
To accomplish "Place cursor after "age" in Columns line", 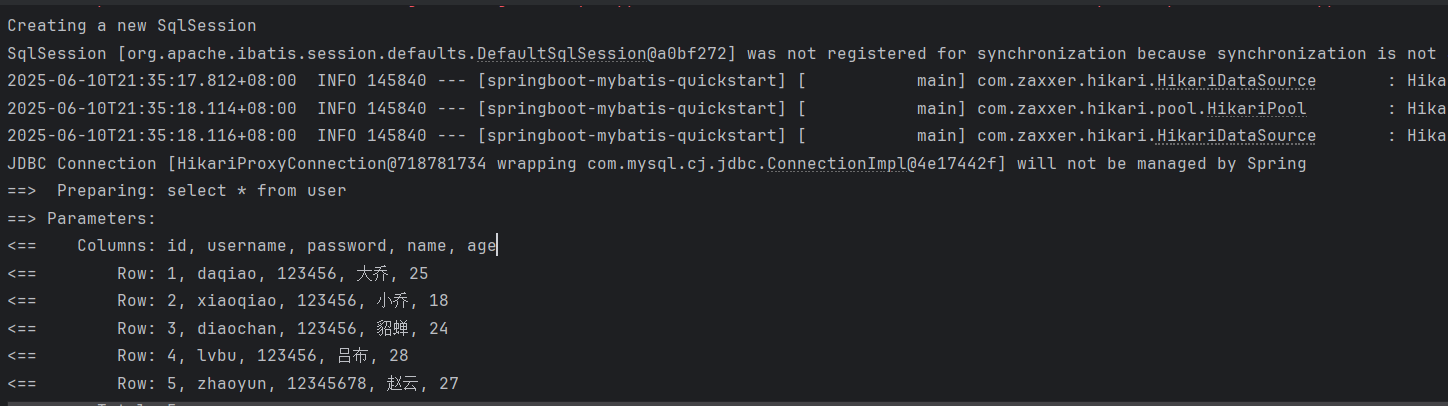I will pos(496,245).
